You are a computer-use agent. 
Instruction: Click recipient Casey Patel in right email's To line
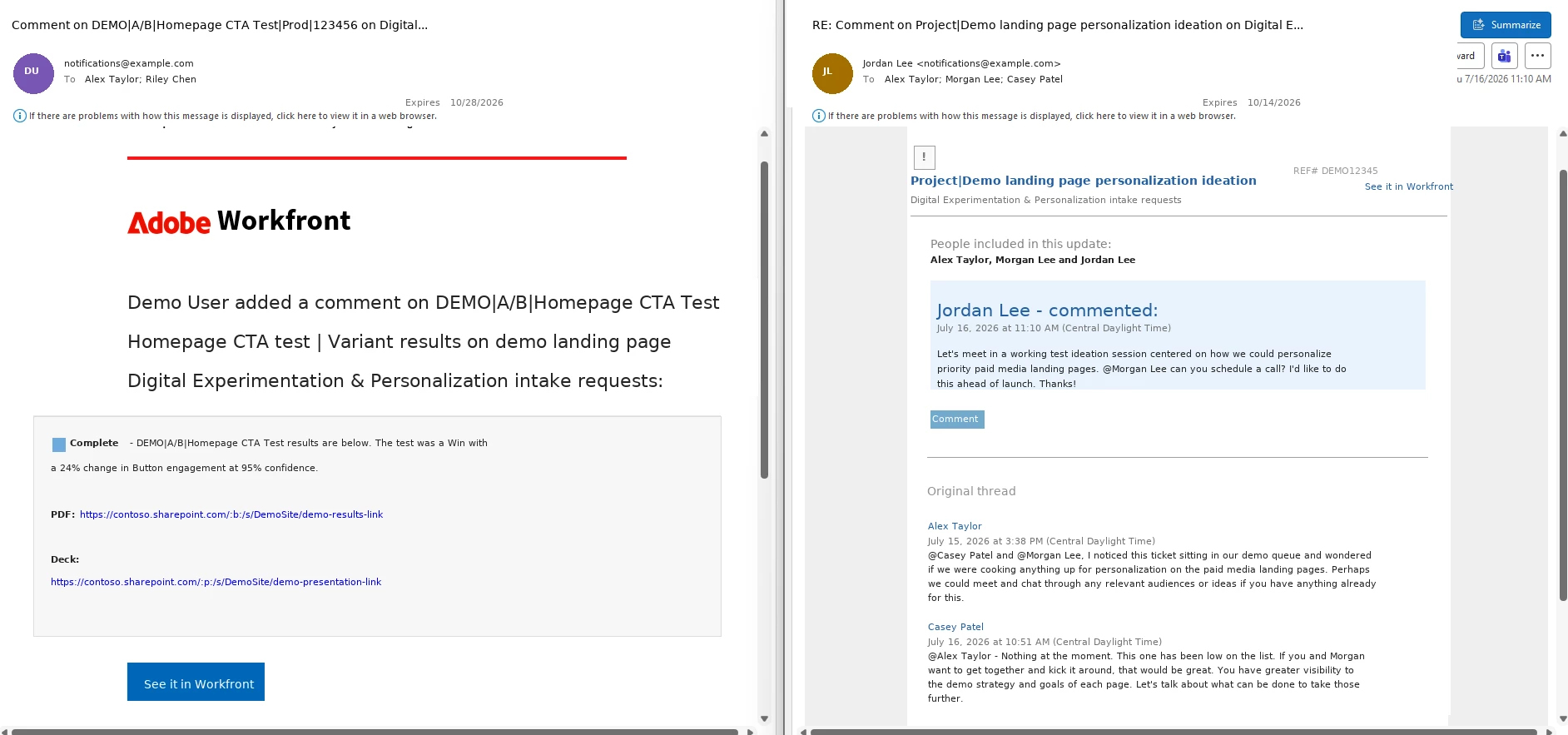pyautogui.click(x=1035, y=79)
